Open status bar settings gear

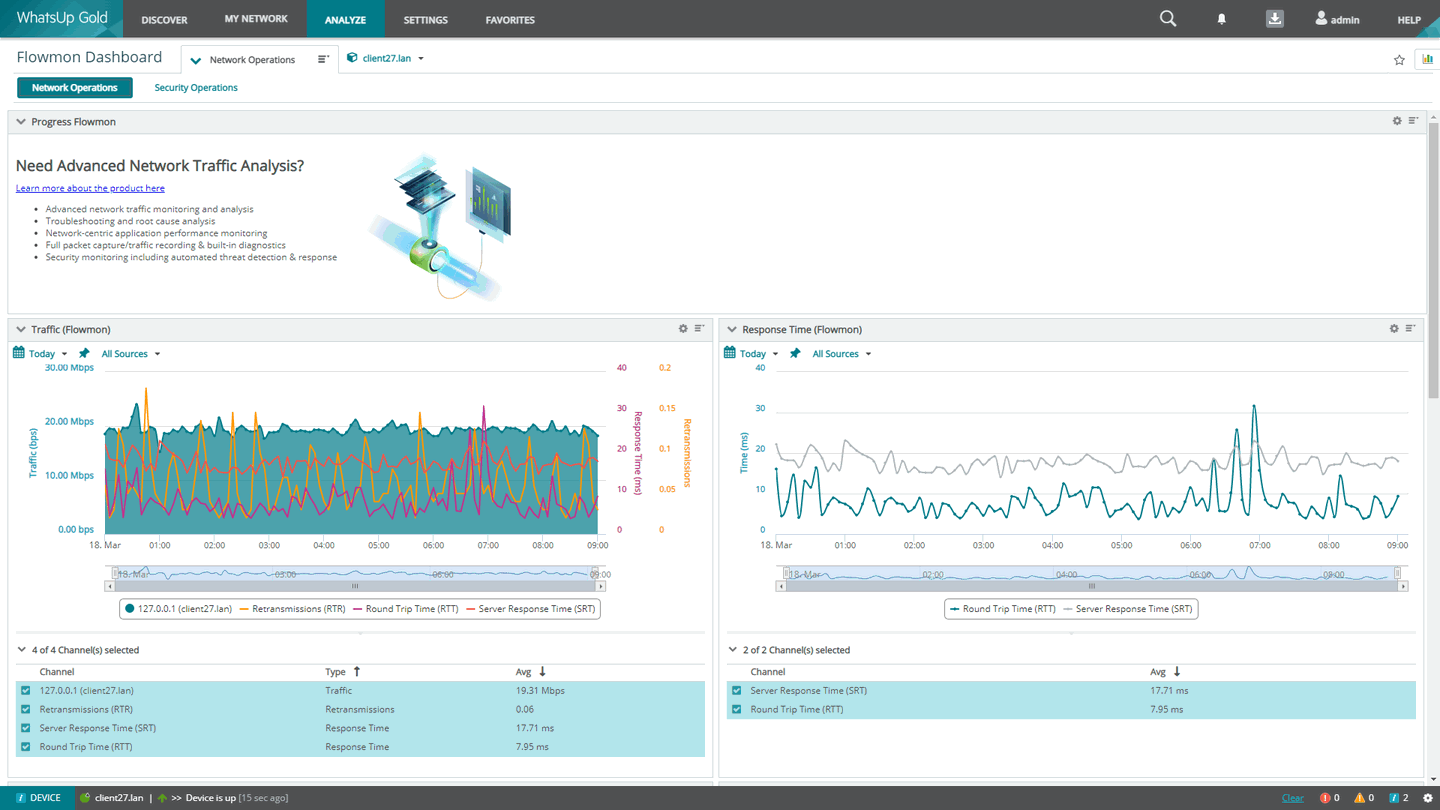pos(1428,798)
